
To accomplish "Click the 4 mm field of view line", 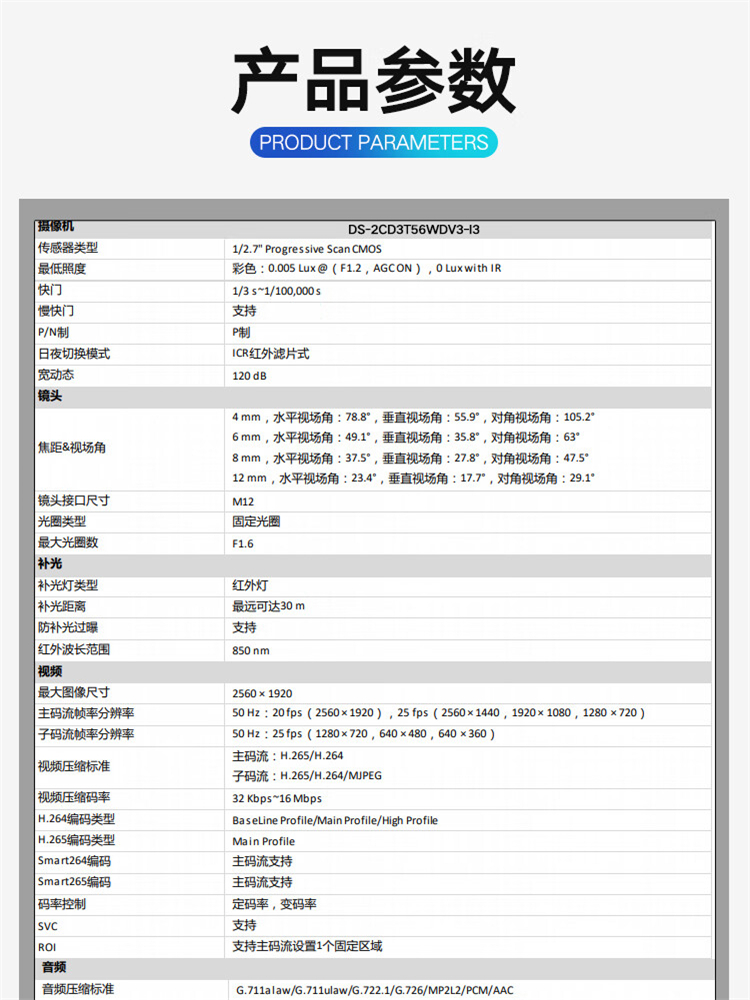I will tap(413, 417).
